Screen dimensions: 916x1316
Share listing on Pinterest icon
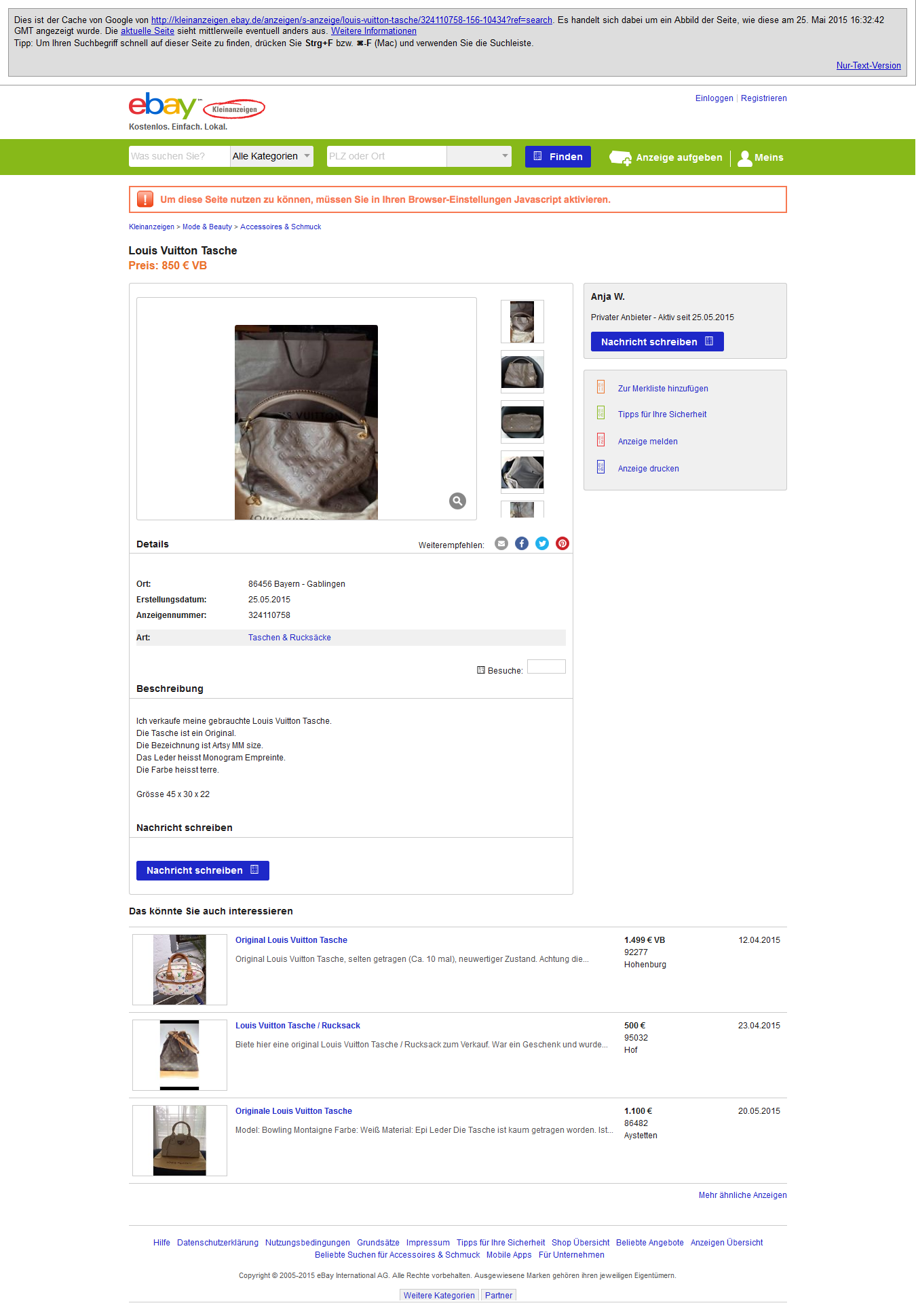(x=562, y=543)
